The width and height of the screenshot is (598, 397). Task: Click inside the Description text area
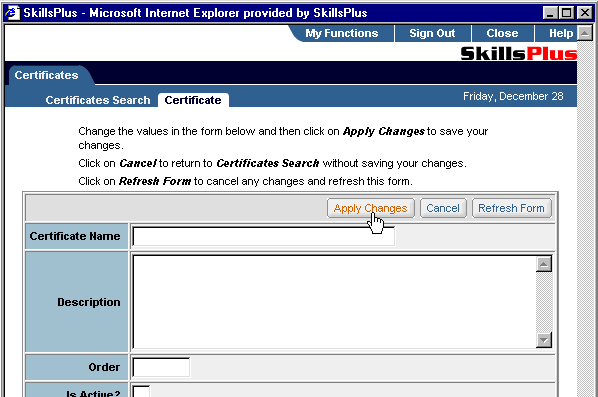(x=334, y=302)
